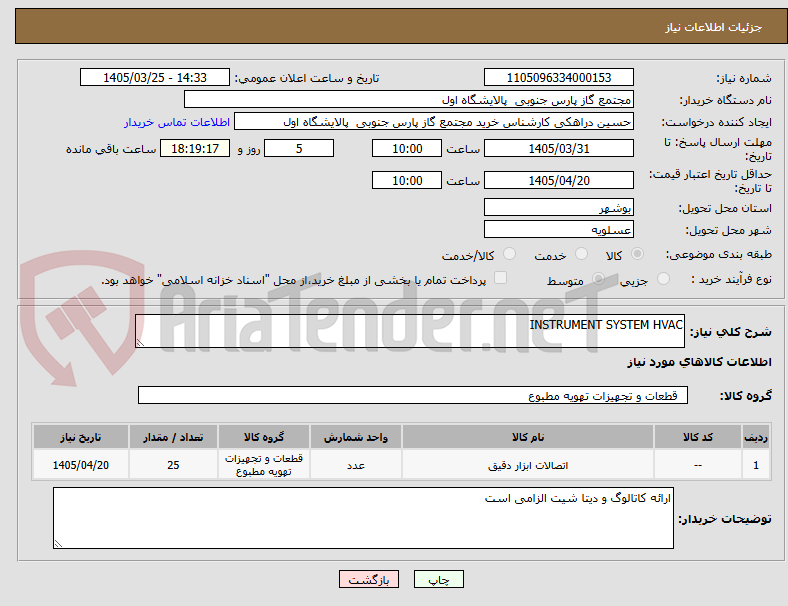The width and height of the screenshot is (788, 606).
Task: Click the نام دستگاه خریدار label
Action: click(725, 100)
